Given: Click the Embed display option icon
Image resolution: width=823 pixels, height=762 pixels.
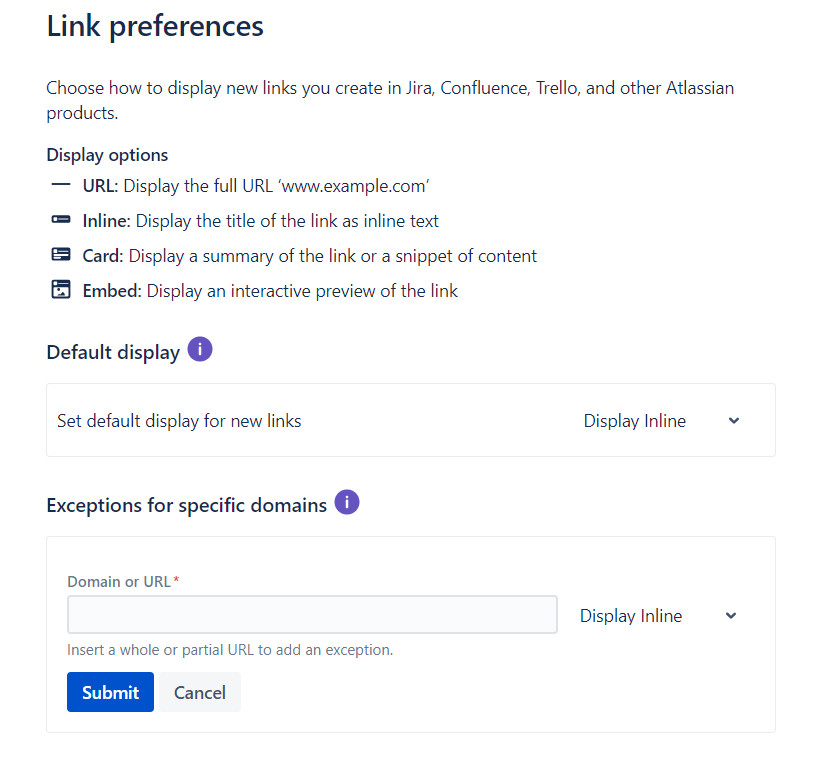Looking at the screenshot, I should coord(60,290).
